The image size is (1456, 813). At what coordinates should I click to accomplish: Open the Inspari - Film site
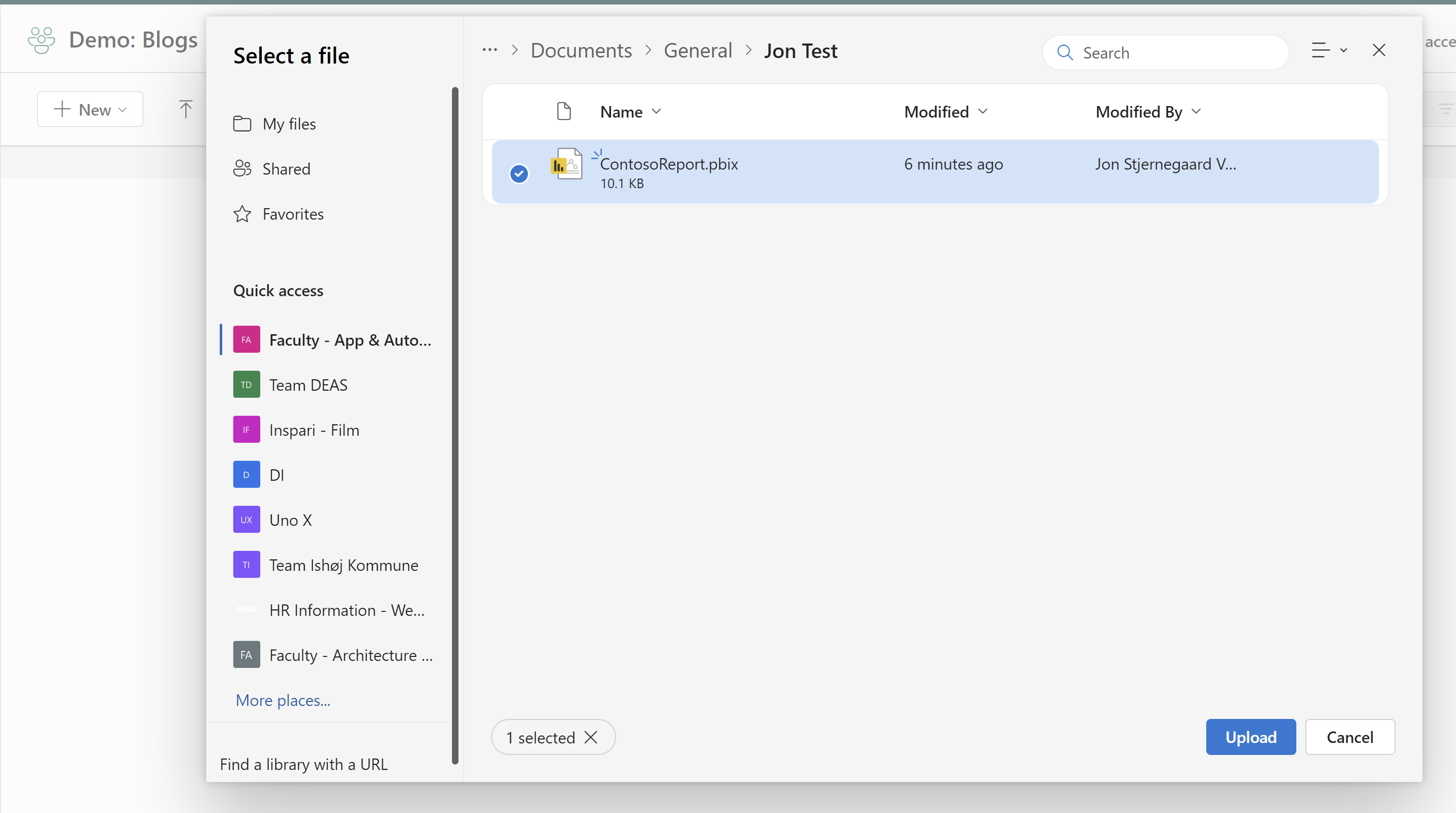(314, 429)
